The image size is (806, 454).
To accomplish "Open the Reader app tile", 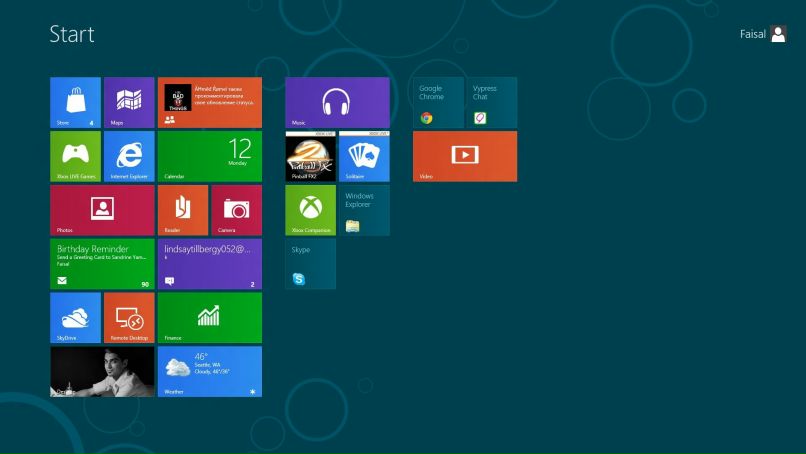I will point(182,210).
